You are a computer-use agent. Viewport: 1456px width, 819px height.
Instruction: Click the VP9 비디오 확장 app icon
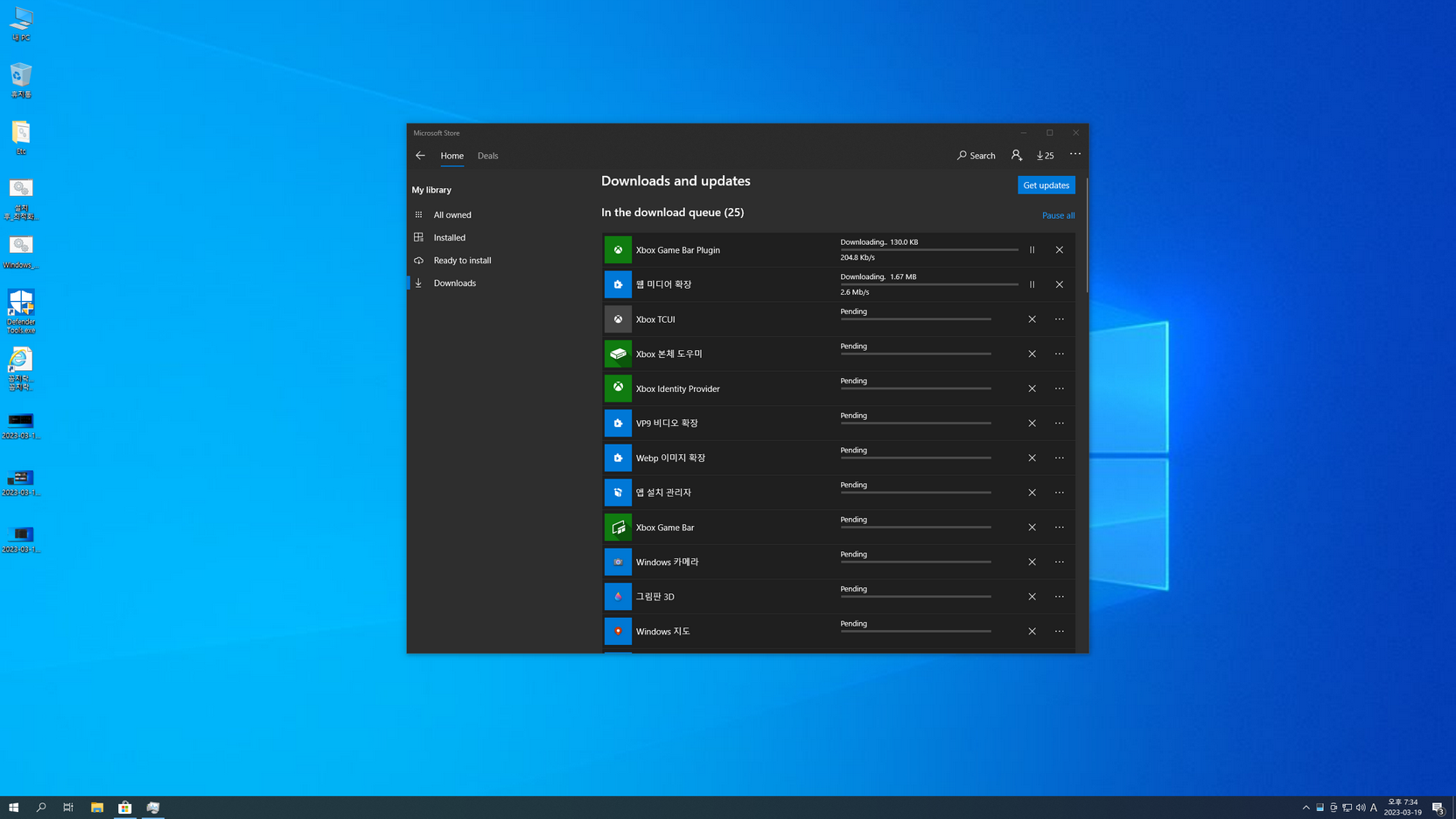click(618, 423)
